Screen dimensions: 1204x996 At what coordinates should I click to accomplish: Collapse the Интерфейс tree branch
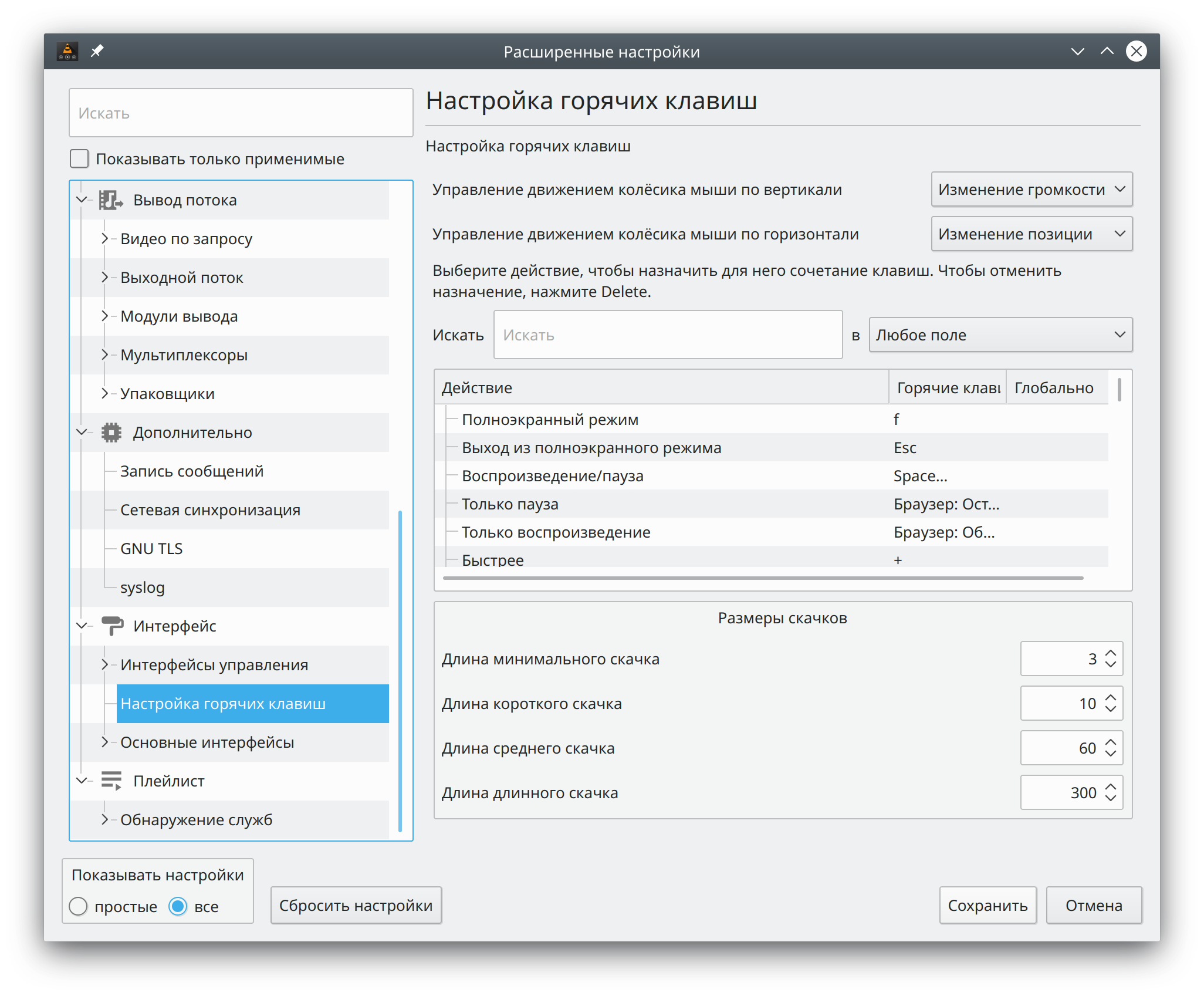(x=82, y=626)
